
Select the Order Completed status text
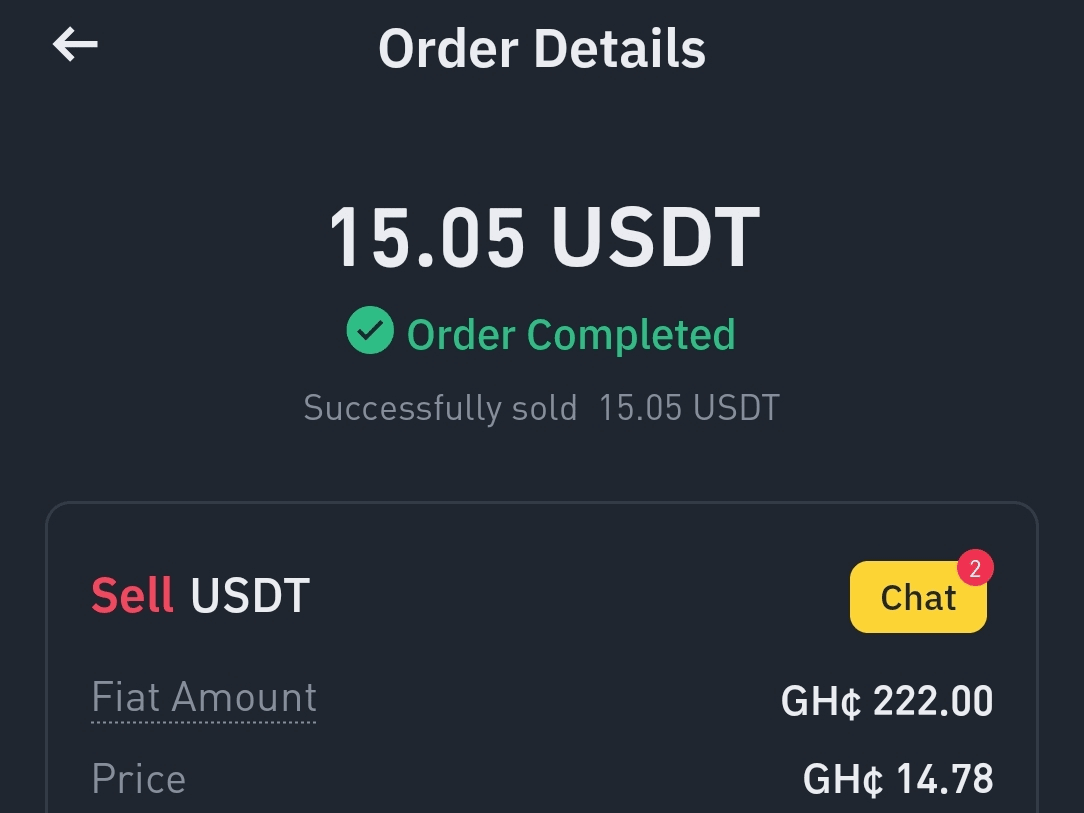coord(571,335)
